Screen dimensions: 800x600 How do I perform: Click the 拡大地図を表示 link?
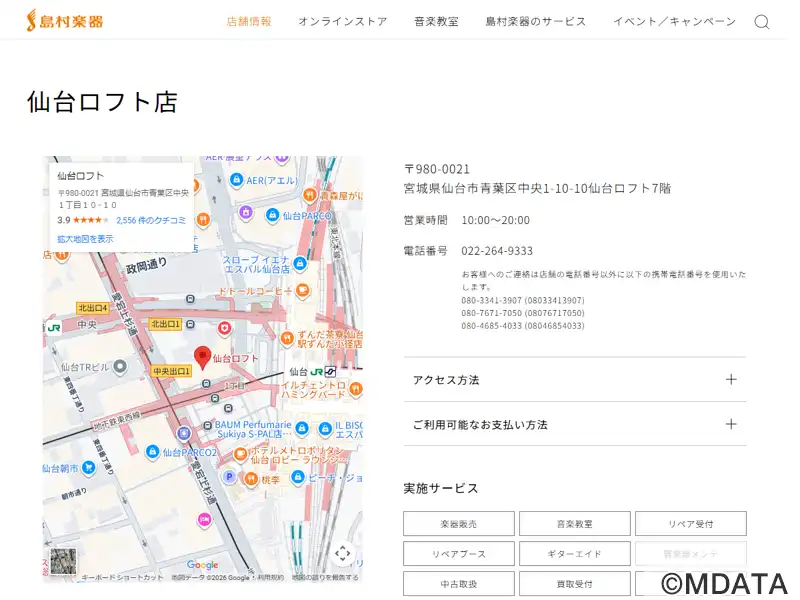click(85, 239)
